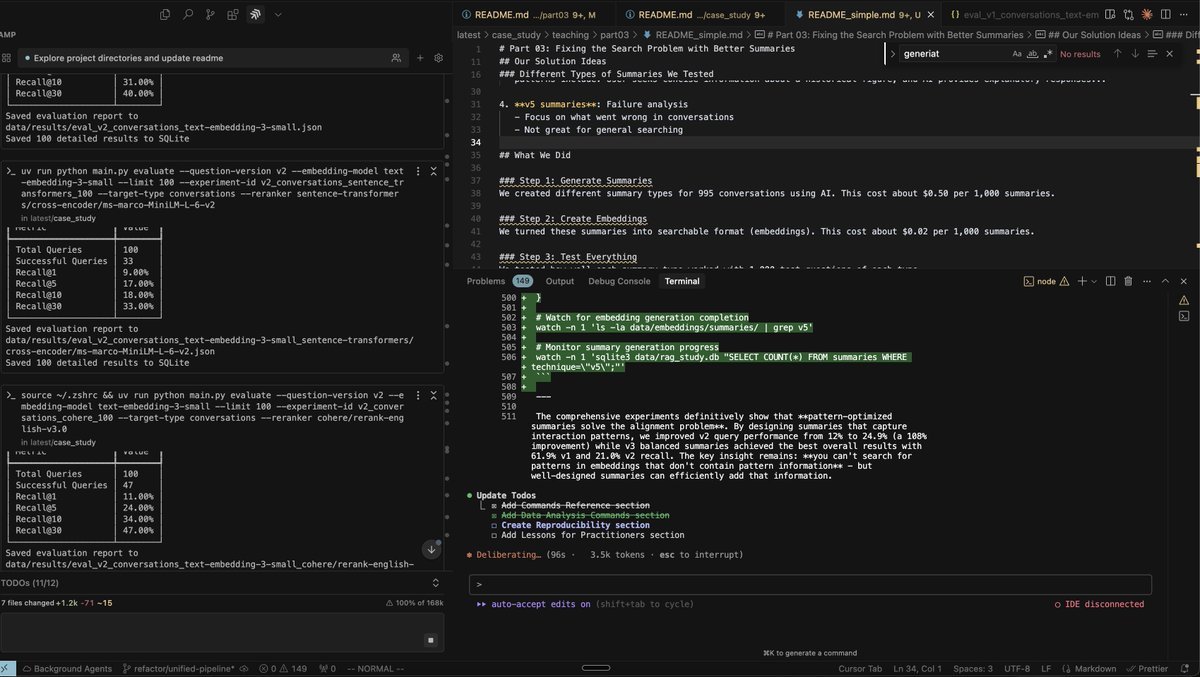The width and height of the screenshot is (1200, 677).
Task: Open the eval_v1_conversations JSON tab
Action: click(x=1024, y=15)
